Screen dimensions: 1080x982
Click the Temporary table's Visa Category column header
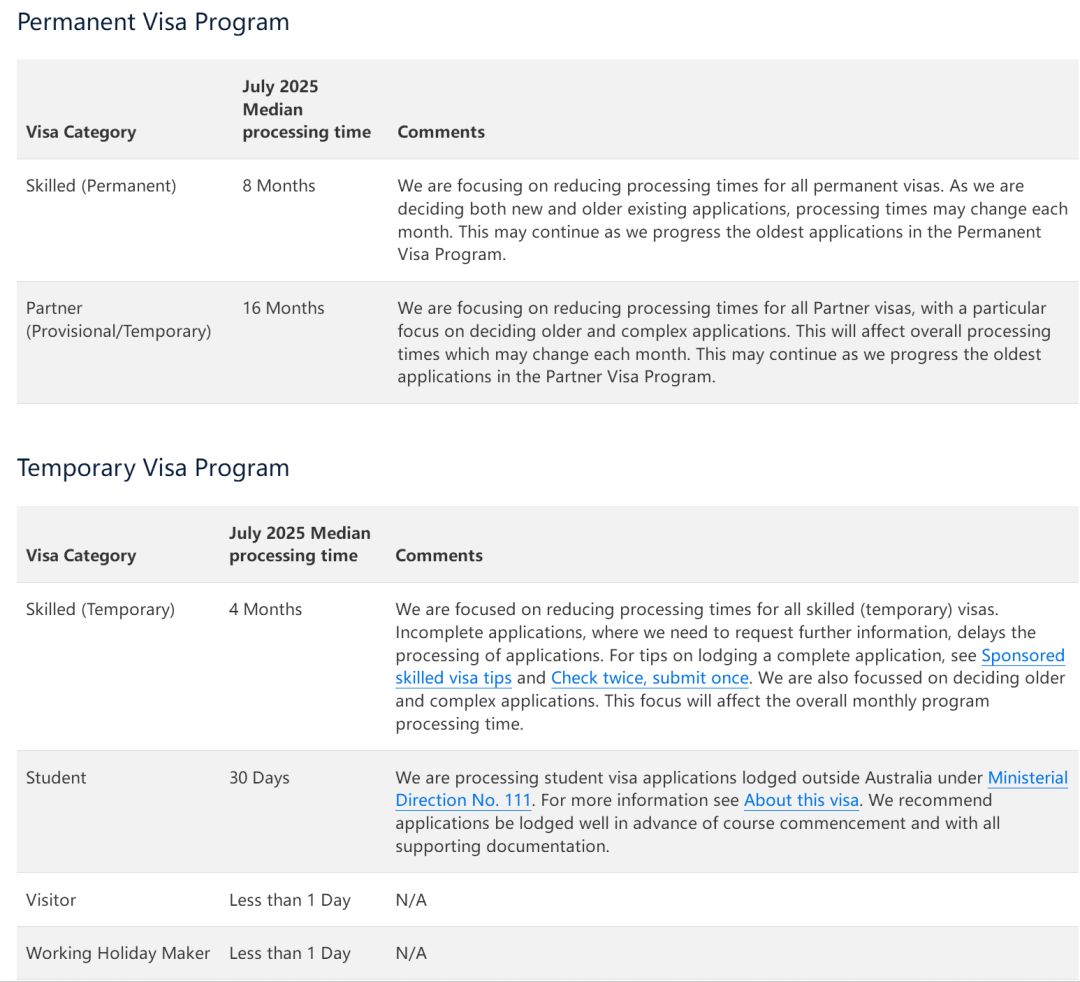[x=81, y=555]
